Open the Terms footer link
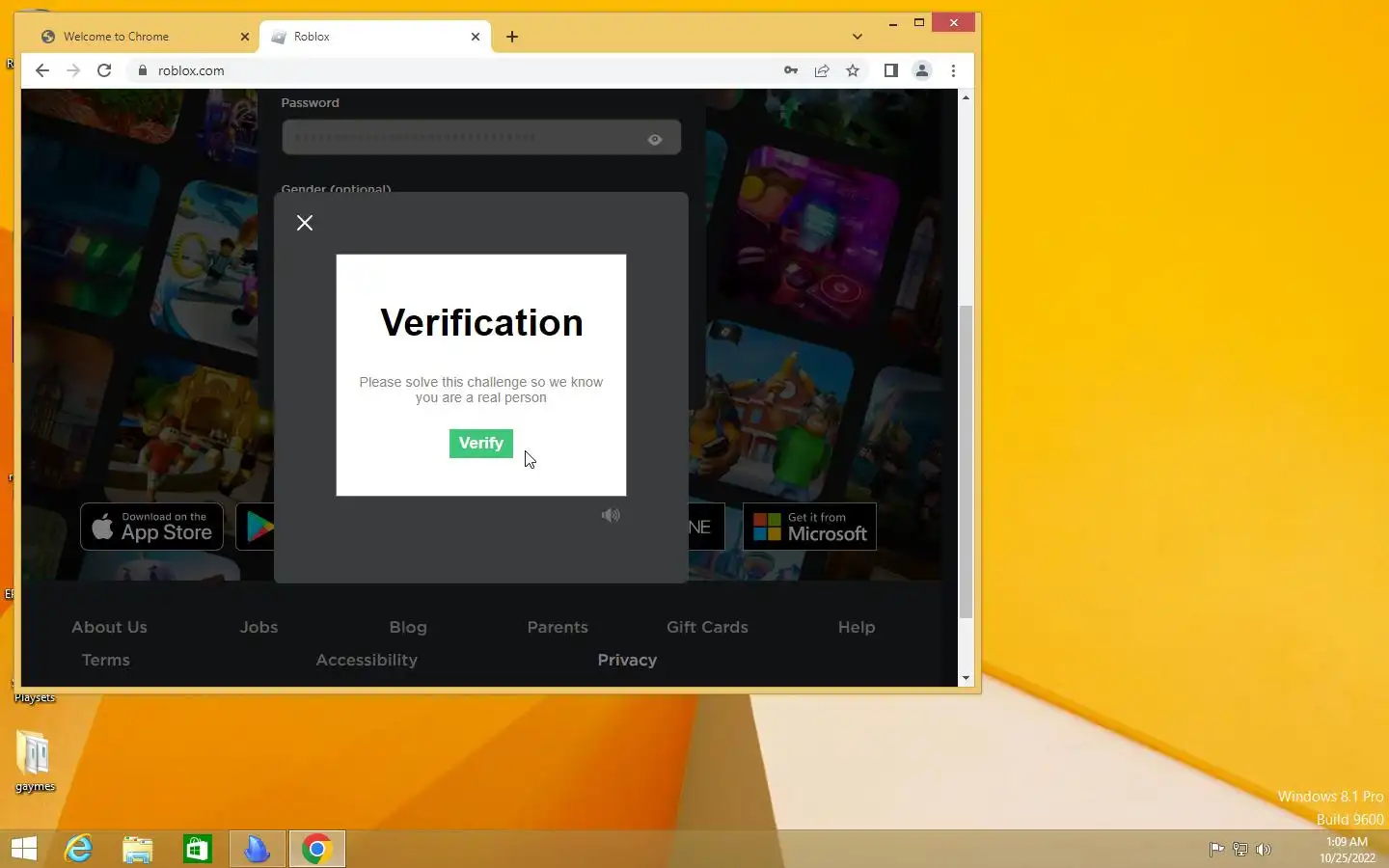1389x868 pixels. [x=105, y=660]
